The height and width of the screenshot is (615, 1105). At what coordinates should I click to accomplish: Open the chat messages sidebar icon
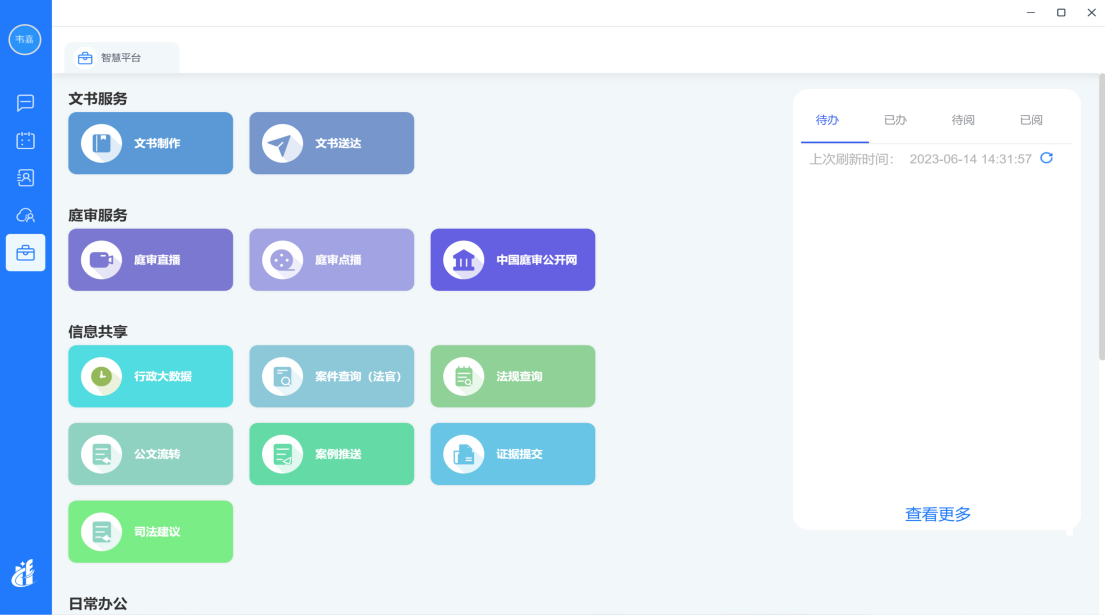[25, 102]
